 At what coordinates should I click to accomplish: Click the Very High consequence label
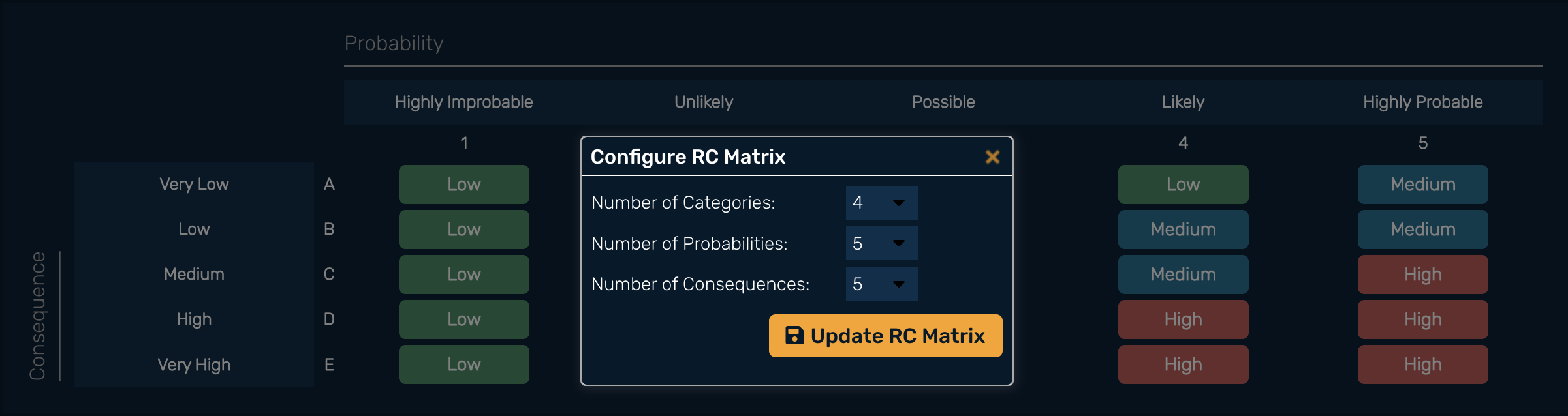coord(194,364)
